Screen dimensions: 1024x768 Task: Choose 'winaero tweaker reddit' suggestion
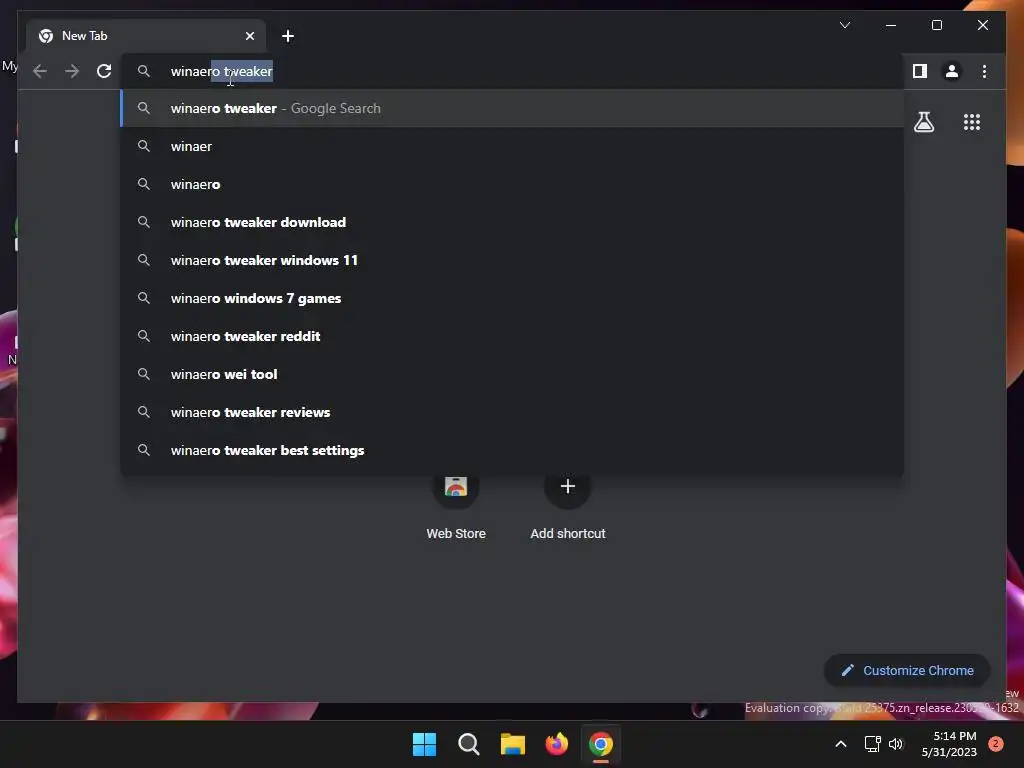(x=512, y=336)
